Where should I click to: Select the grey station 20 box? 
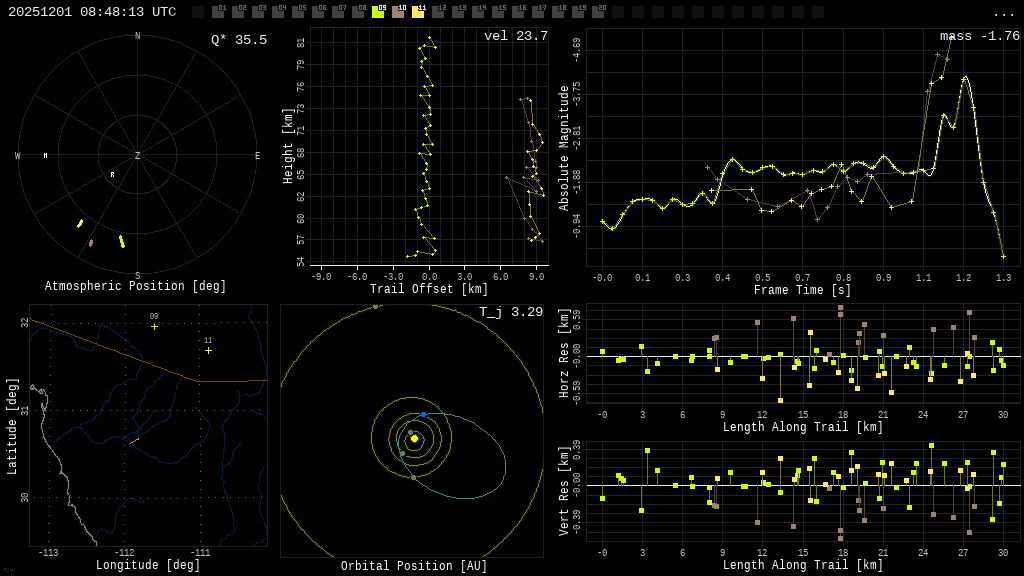point(598,12)
